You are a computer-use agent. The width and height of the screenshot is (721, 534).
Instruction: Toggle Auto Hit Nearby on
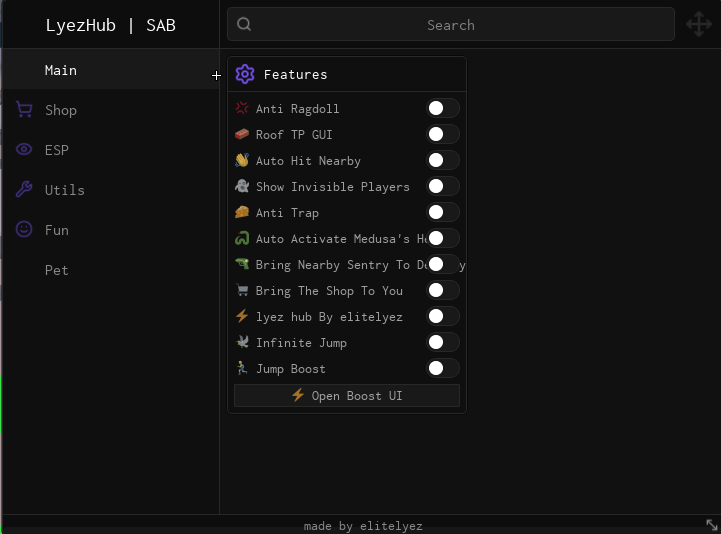443,160
